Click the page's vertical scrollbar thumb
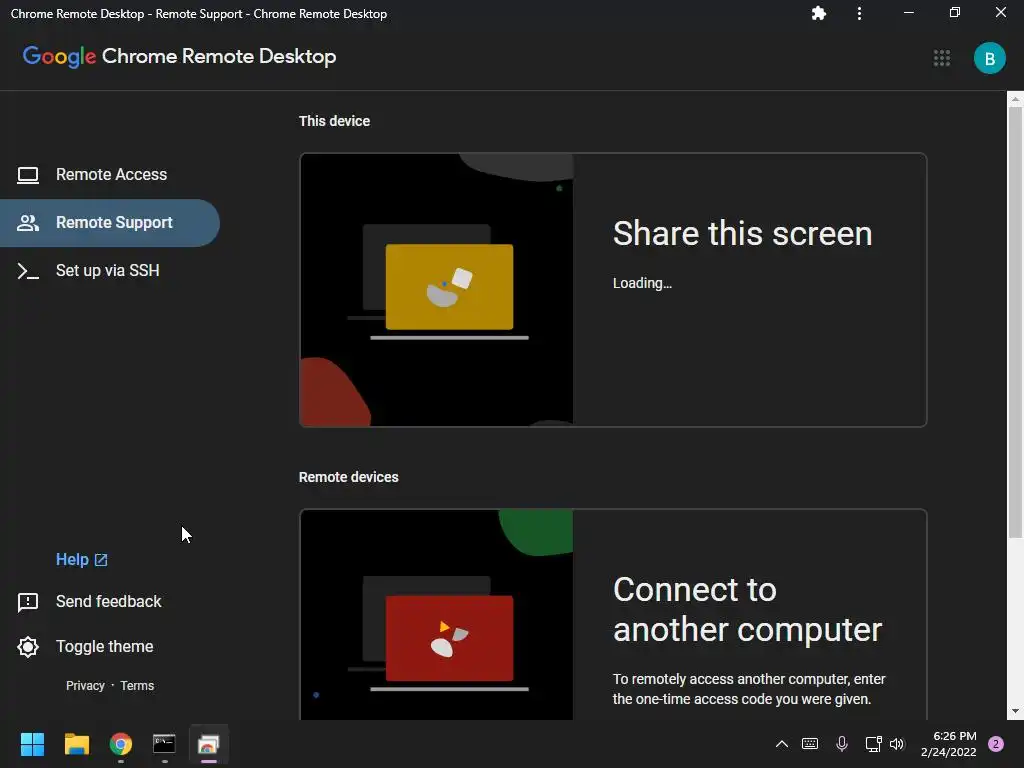Viewport: 1024px width, 768px height. click(x=1015, y=322)
